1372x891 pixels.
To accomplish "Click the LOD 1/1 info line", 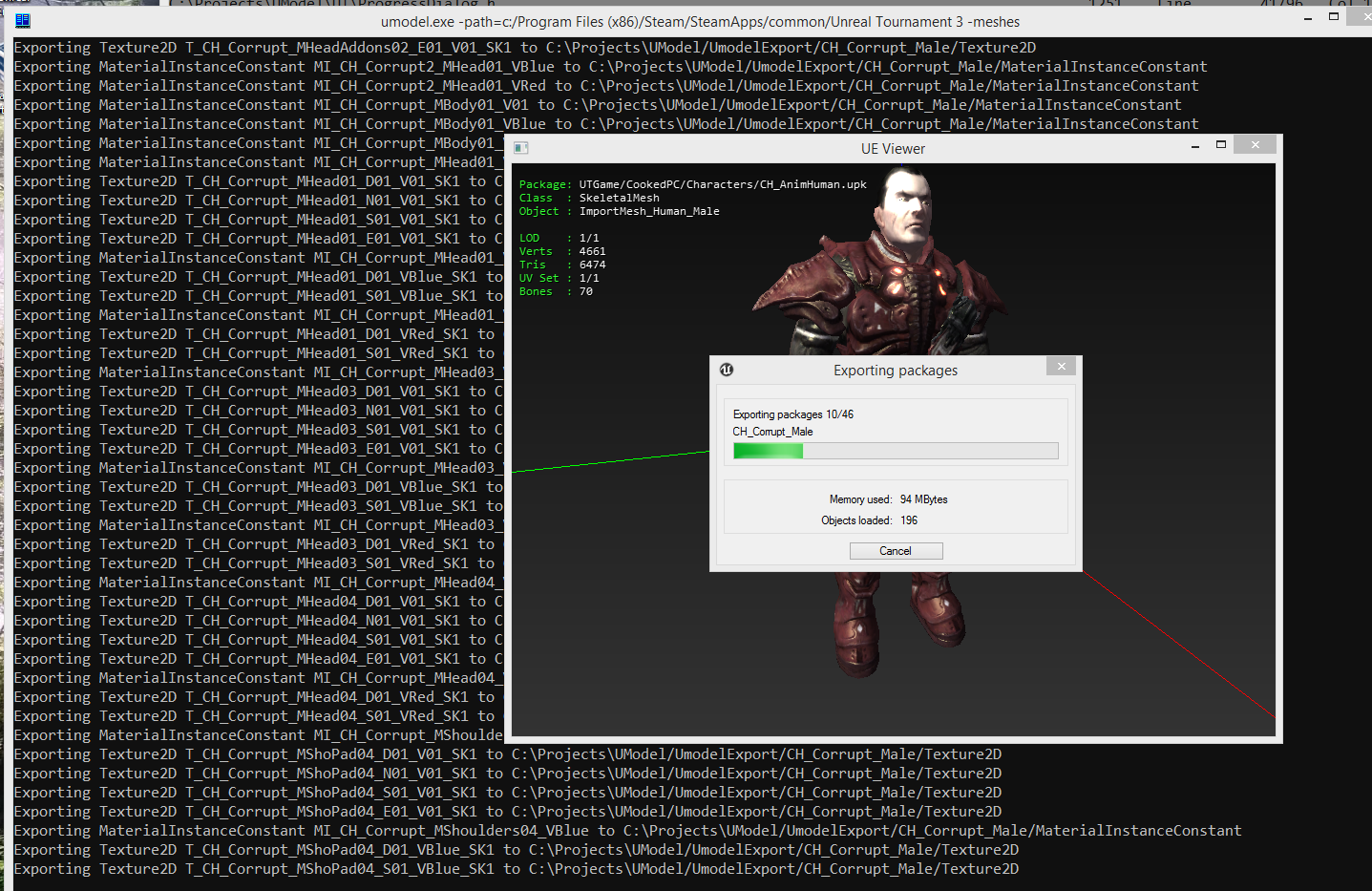I will [559, 238].
